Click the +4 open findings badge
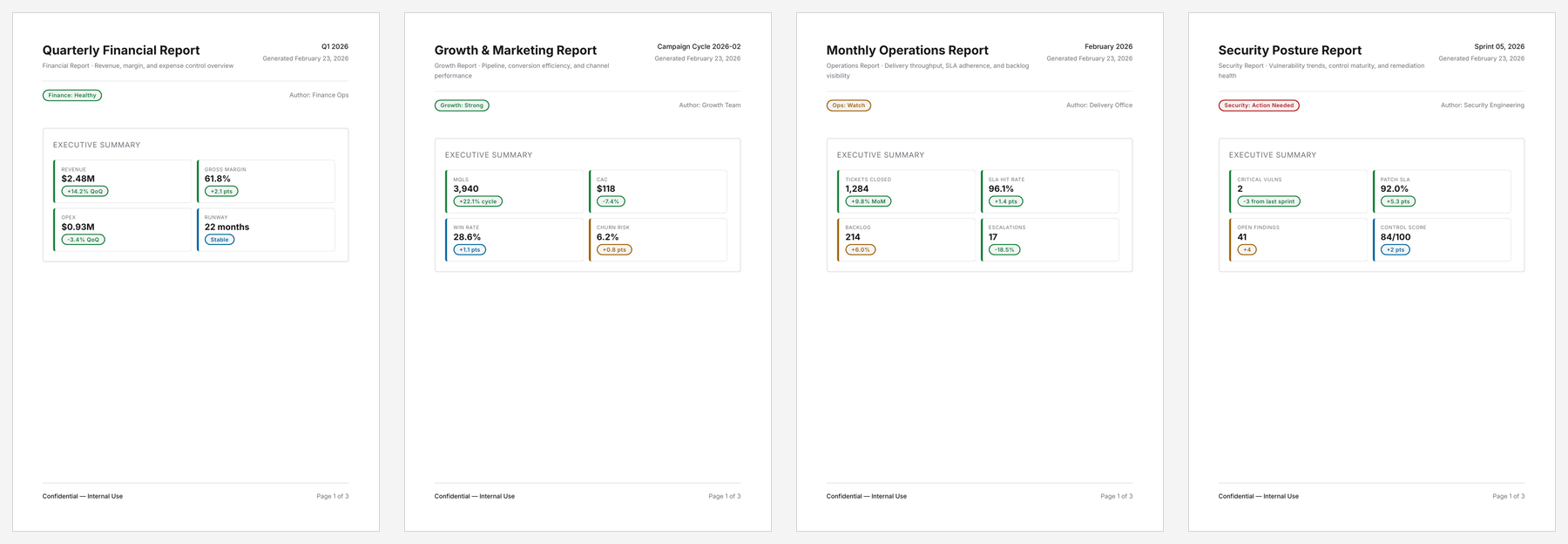This screenshot has width=1568, height=544. coord(1247,249)
